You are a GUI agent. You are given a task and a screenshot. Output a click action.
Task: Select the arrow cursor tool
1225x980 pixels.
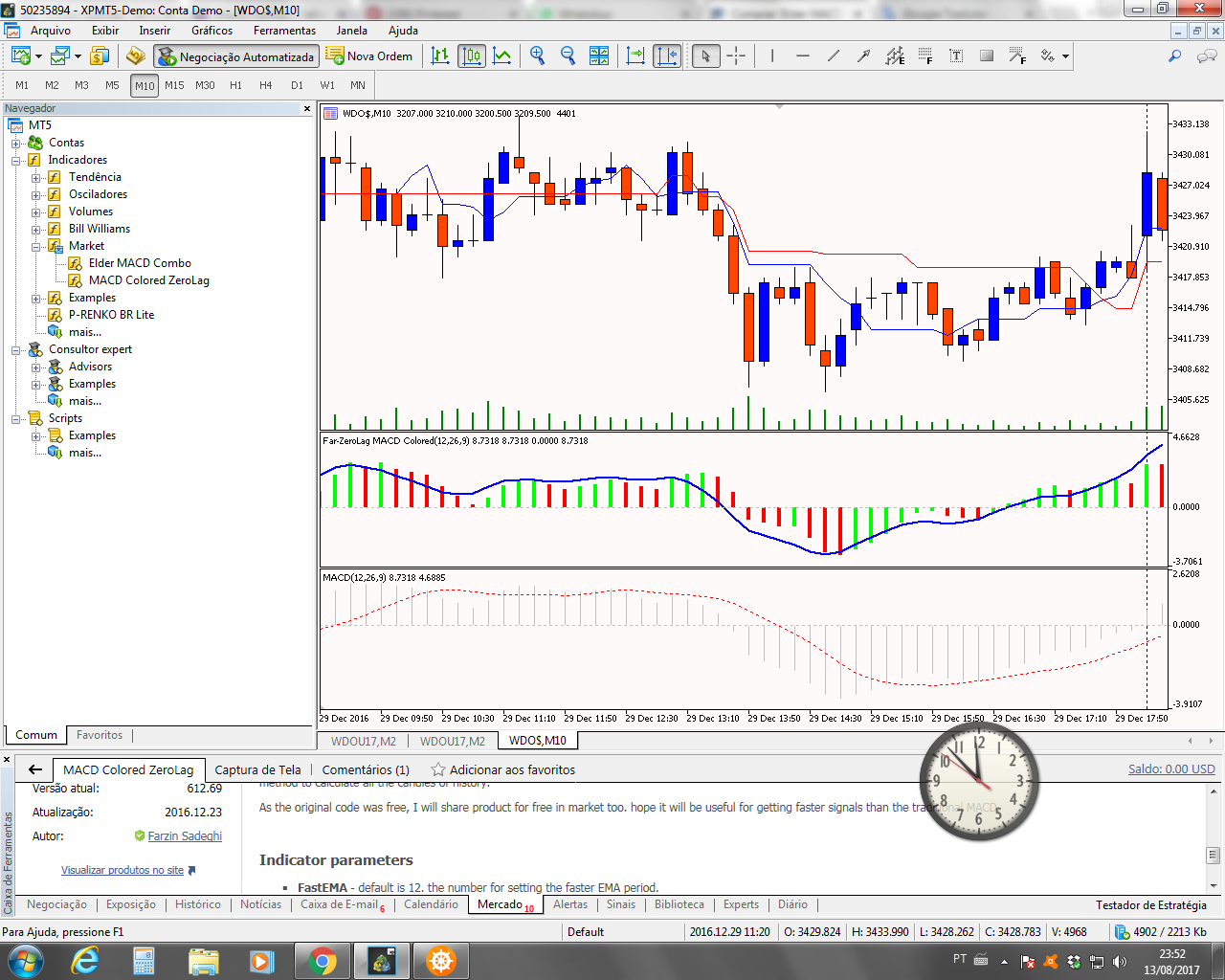705,56
